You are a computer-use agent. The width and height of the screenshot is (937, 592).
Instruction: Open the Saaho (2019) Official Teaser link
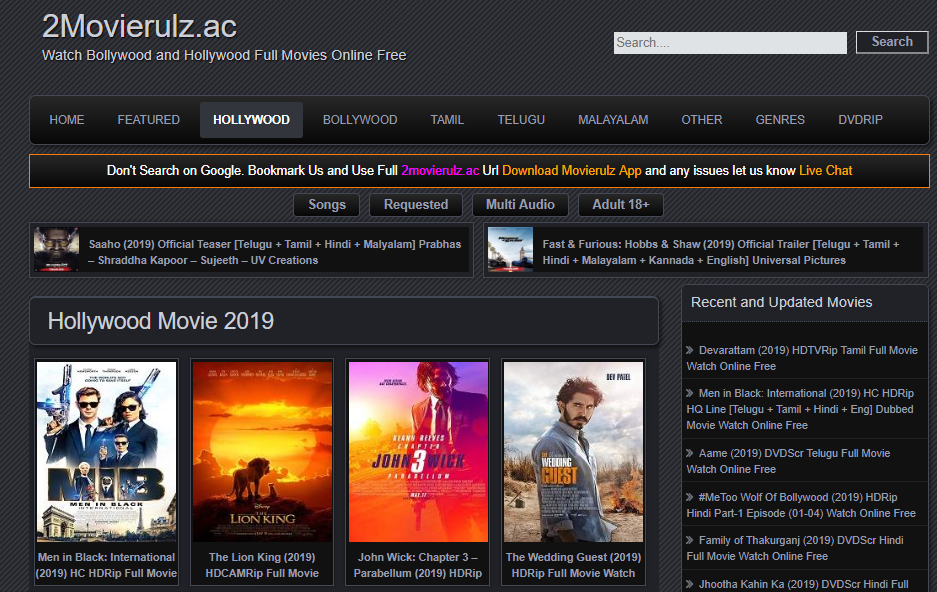(274, 252)
